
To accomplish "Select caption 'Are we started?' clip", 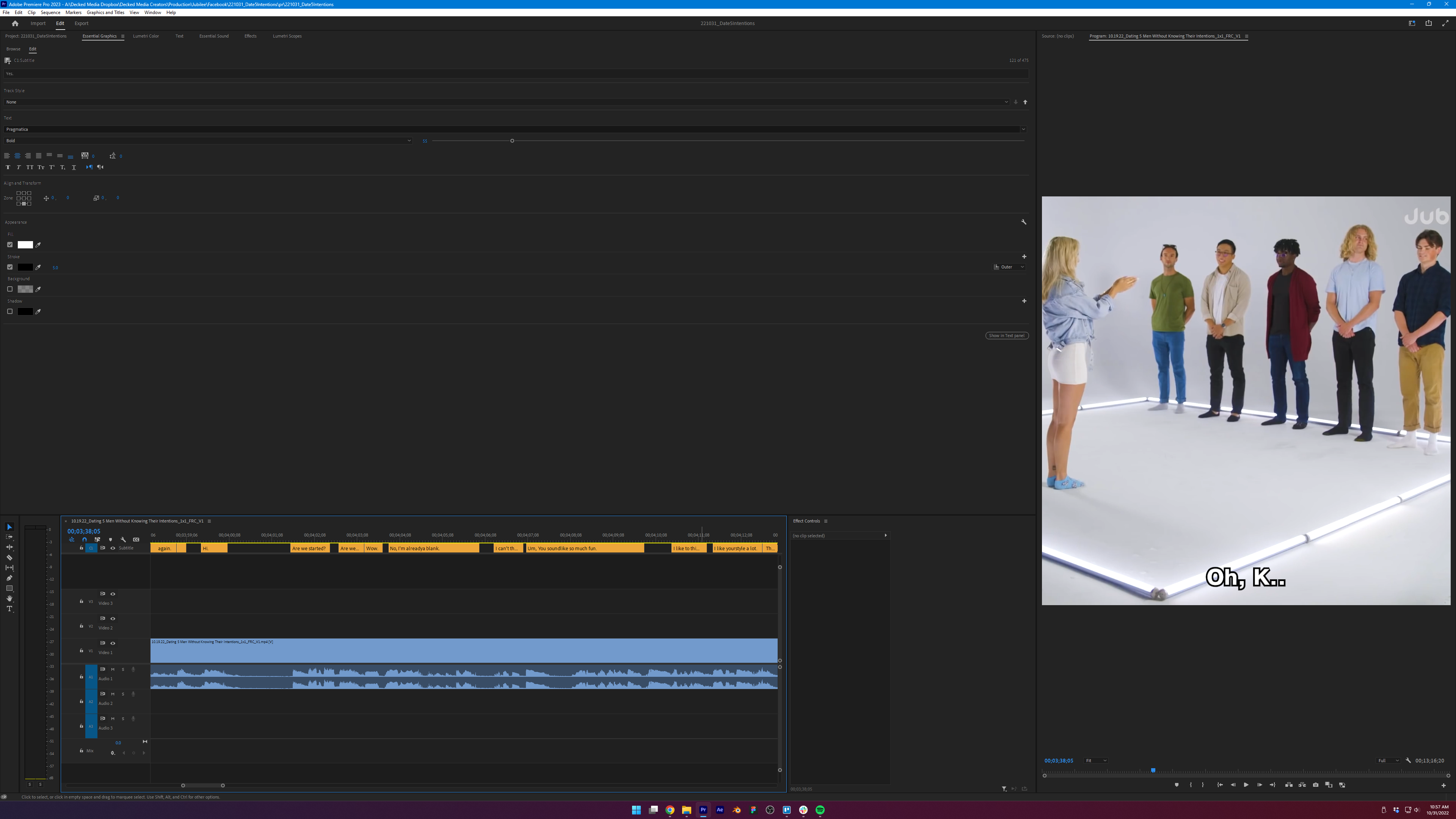I will (x=310, y=548).
